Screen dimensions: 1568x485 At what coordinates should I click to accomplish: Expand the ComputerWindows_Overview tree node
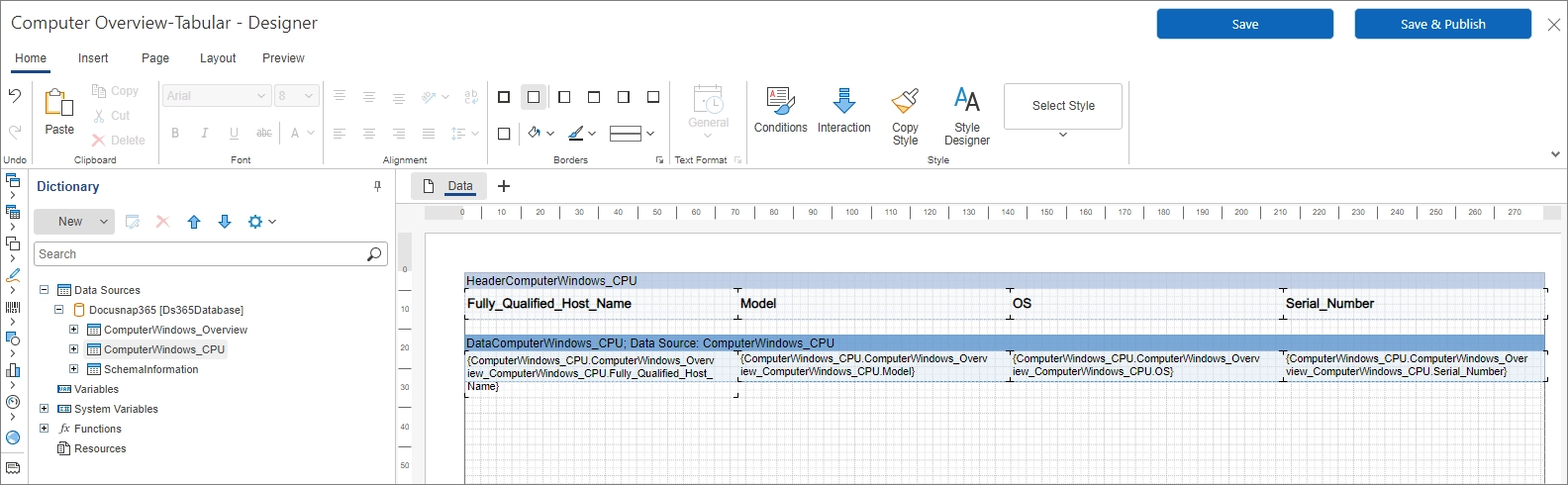coord(73,330)
